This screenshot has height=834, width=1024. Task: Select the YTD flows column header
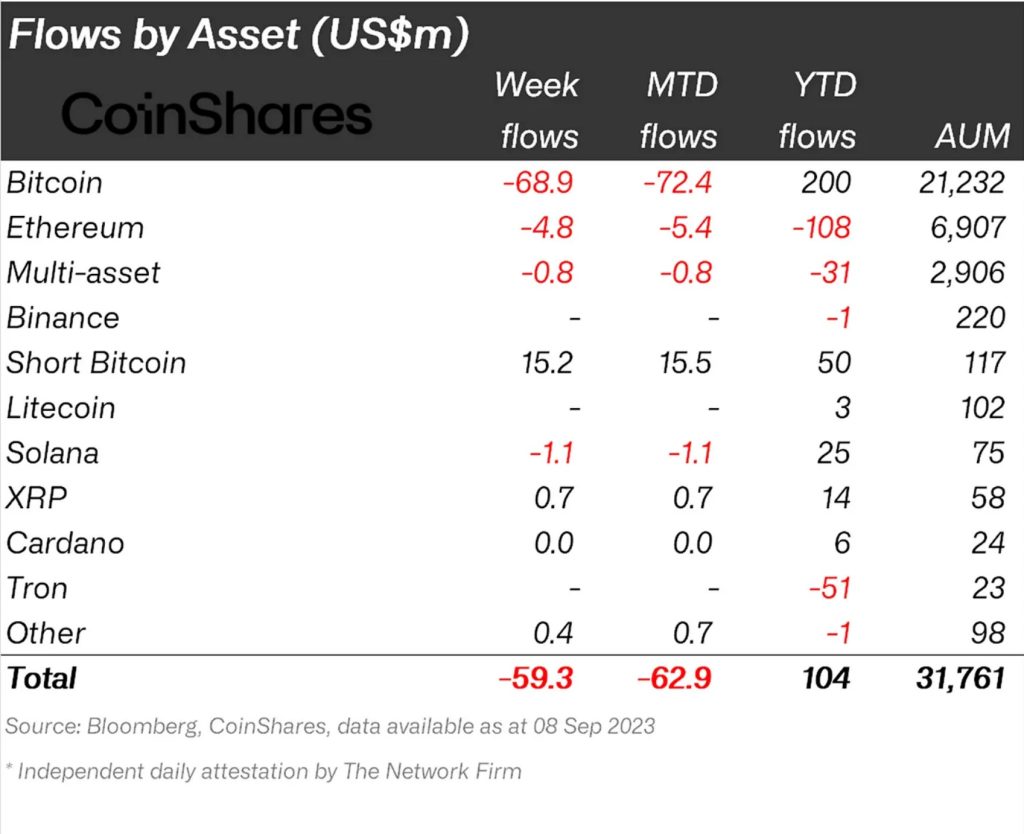coord(817,110)
